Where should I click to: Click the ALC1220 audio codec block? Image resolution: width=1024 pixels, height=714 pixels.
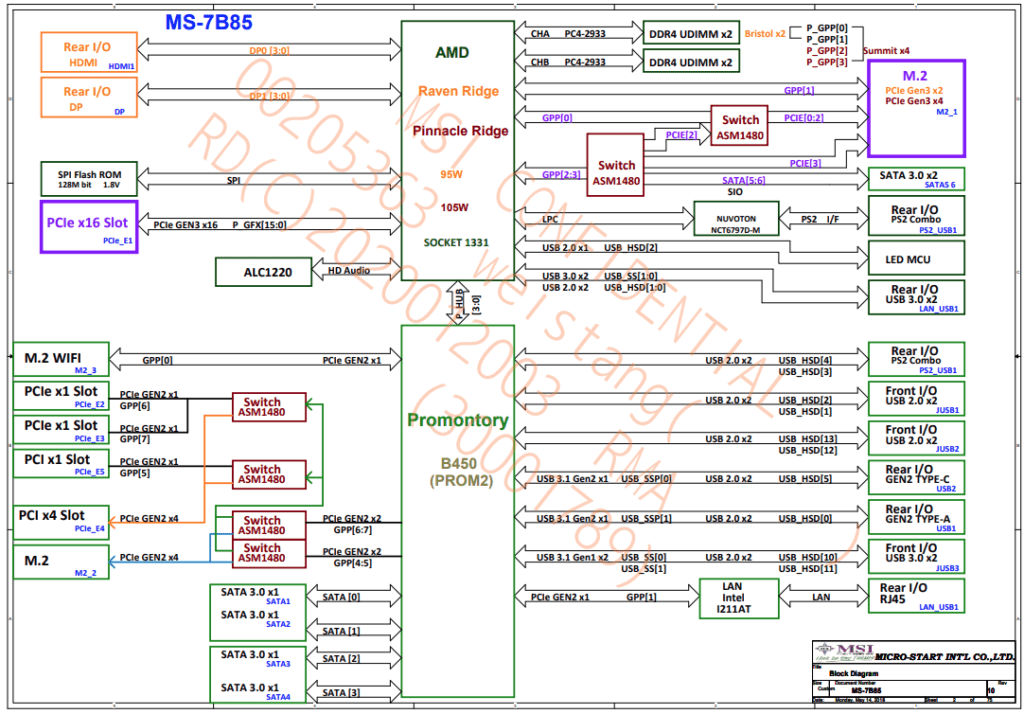coord(263,272)
